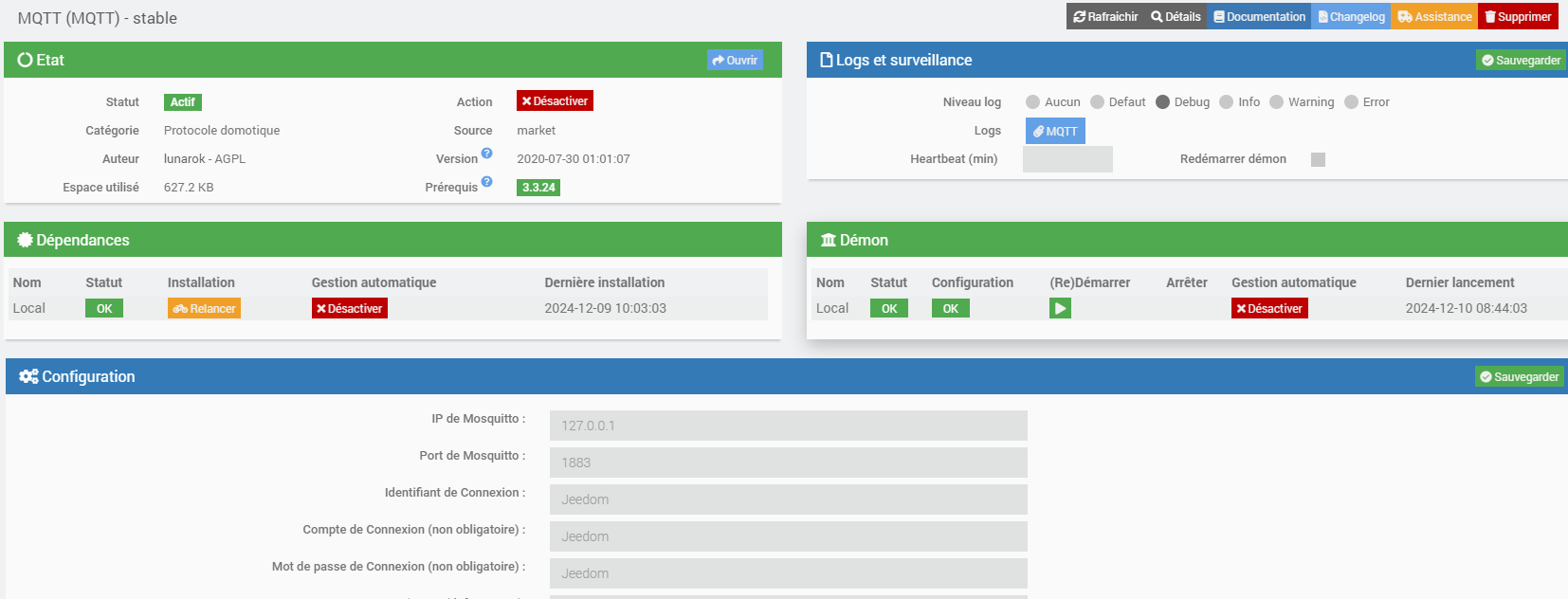Save settings in Logs et surveillance panel
This screenshot has width=1568, height=599.
(x=1521, y=61)
